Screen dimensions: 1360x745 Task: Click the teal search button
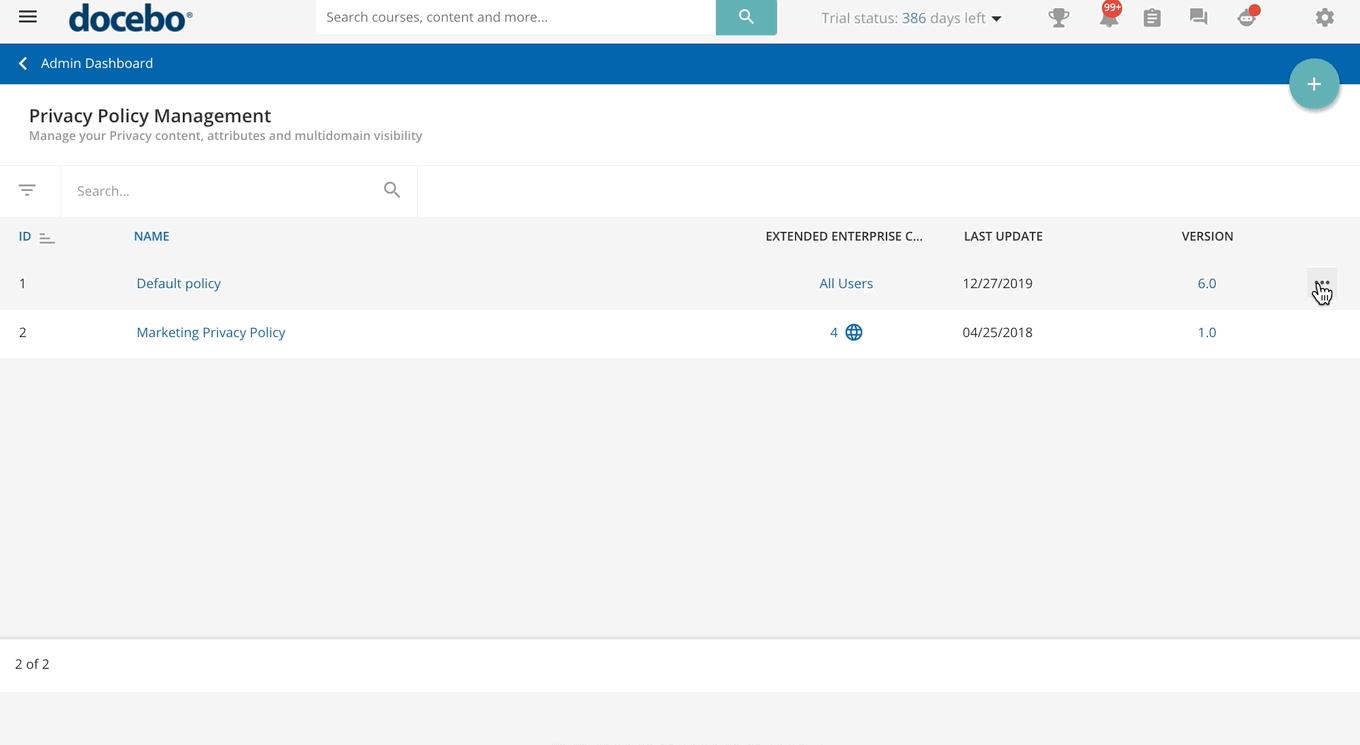(x=746, y=17)
